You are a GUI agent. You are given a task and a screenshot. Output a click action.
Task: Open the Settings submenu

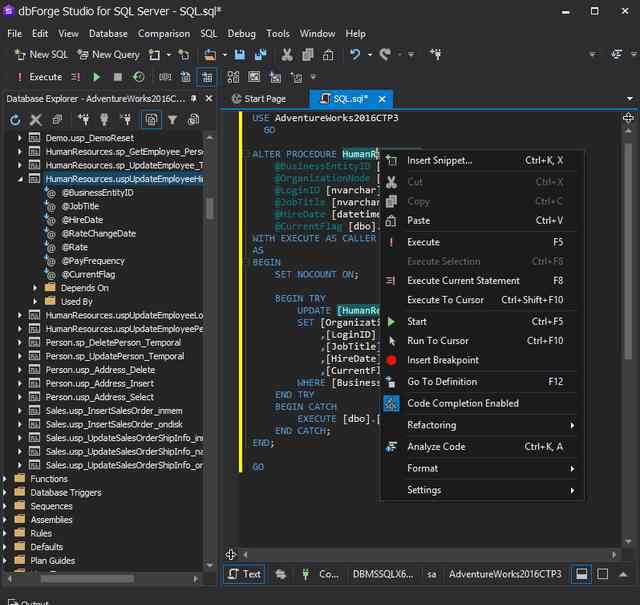pyautogui.click(x=482, y=490)
